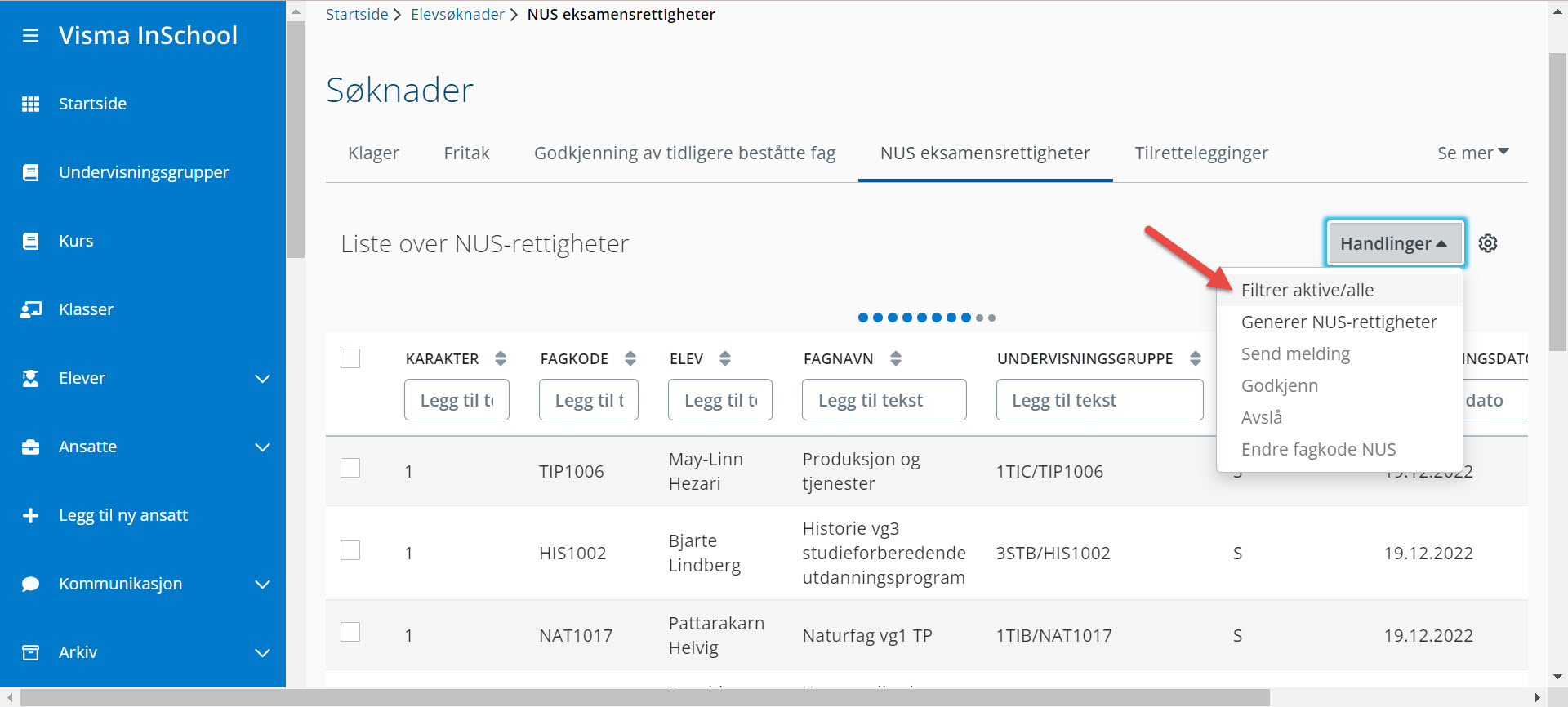Open Legg til ny ansatt in sidebar
The image size is (1568, 707).
point(123,515)
